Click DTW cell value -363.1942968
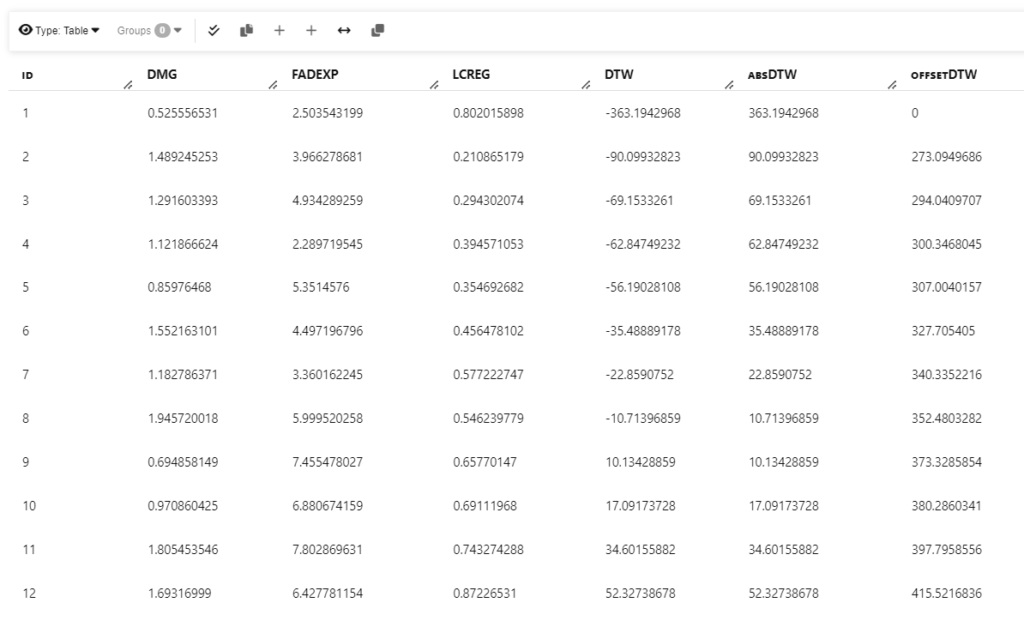The height and width of the screenshot is (639, 1024). (642, 113)
